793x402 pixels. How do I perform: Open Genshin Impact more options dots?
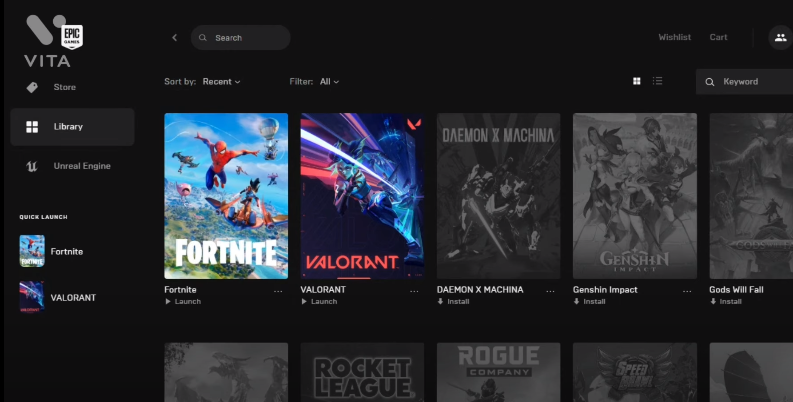coord(687,291)
